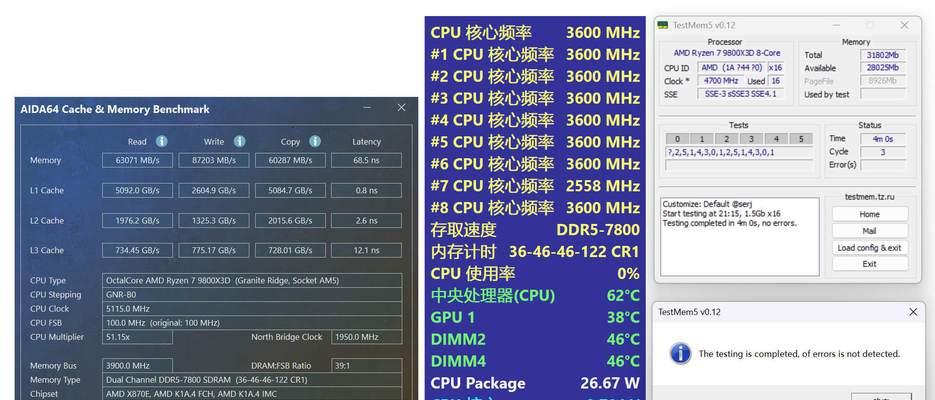Click the empty Used by test field

tap(883, 94)
